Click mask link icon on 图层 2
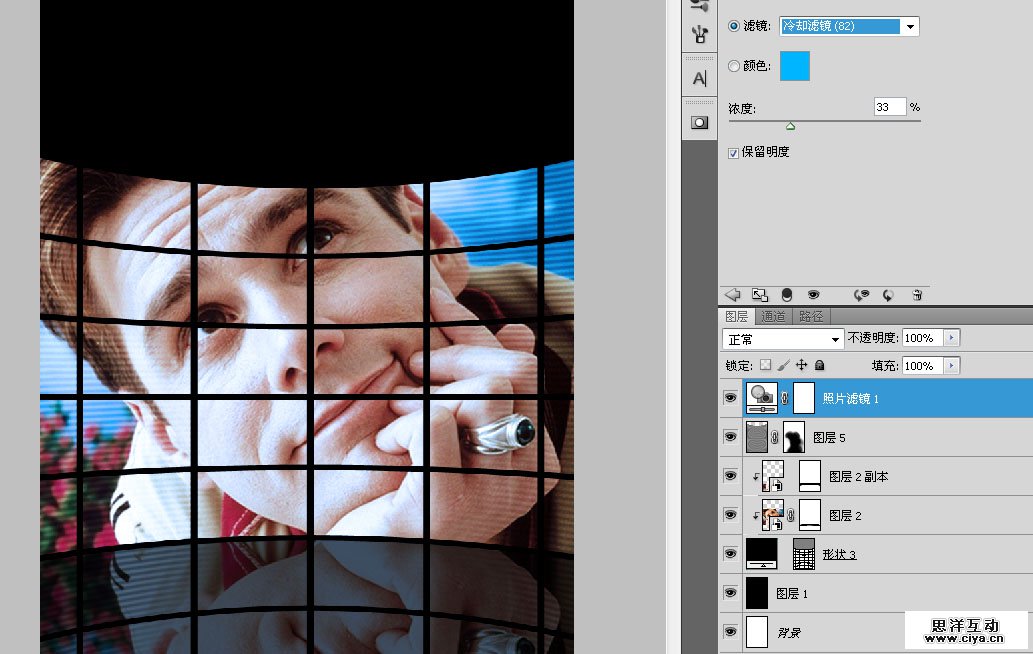Image resolution: width=1033 pixels, height=654 pixels. pyautogui.click(x=791, y=515)
